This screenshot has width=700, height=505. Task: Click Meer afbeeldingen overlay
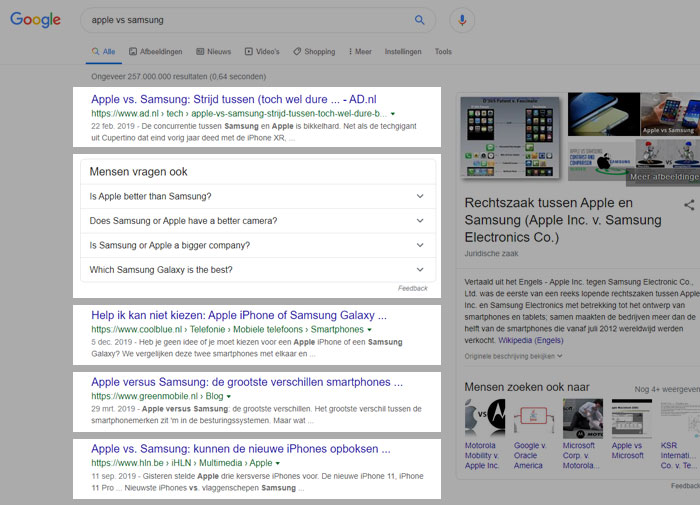[x=664, y=177]
